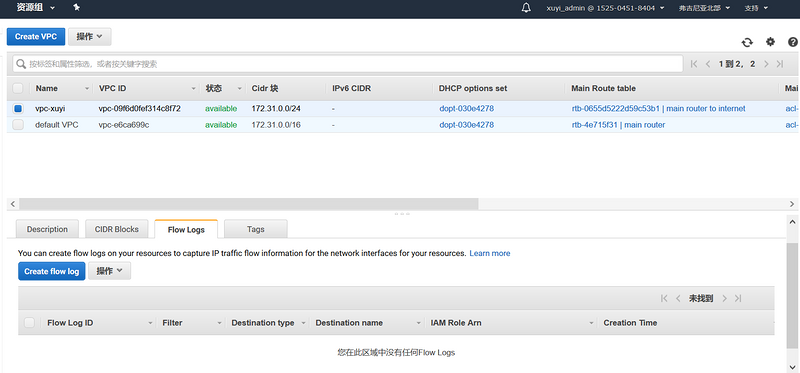Refresh the VPC list
800x373 pixels.
(x=747, y=42)
